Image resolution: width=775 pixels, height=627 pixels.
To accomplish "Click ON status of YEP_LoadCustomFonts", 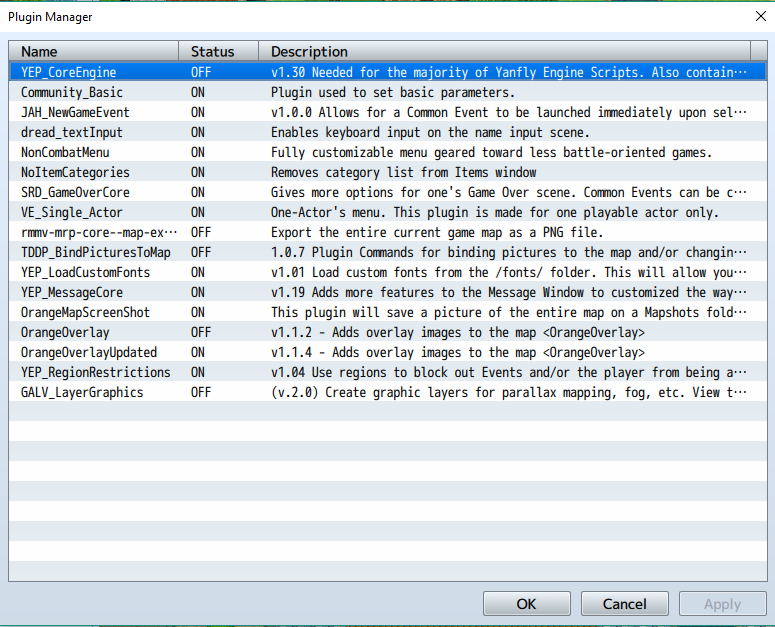I will 198,272.
